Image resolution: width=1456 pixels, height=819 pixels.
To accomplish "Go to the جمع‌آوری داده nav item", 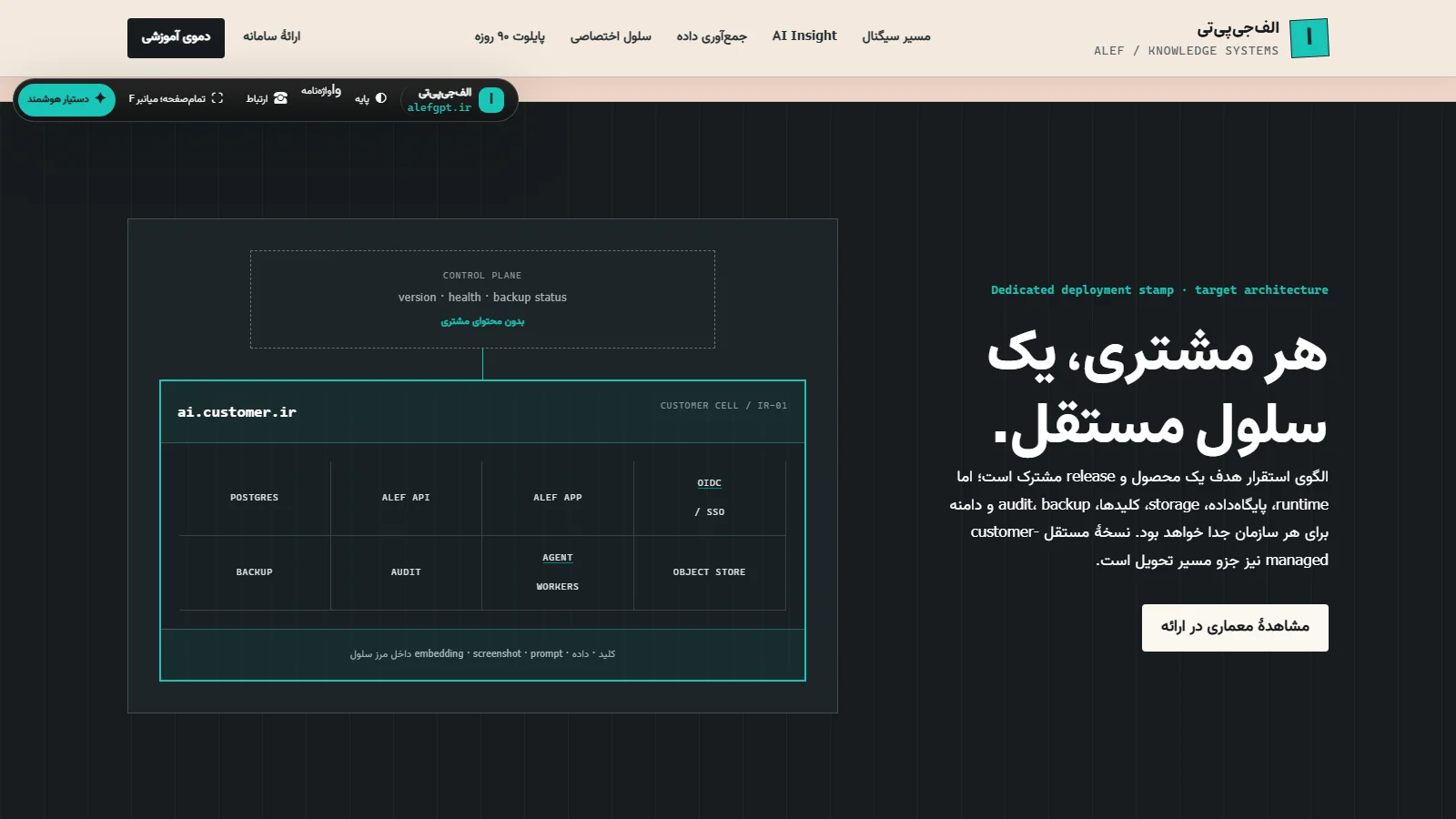I will (712, 36).
